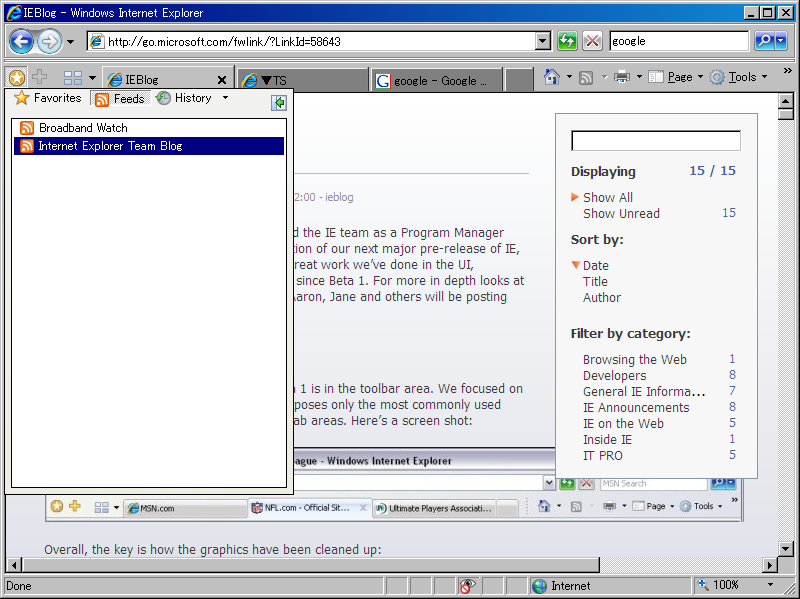Click the feed search input box
800x599 pixels.
(656, 141)
